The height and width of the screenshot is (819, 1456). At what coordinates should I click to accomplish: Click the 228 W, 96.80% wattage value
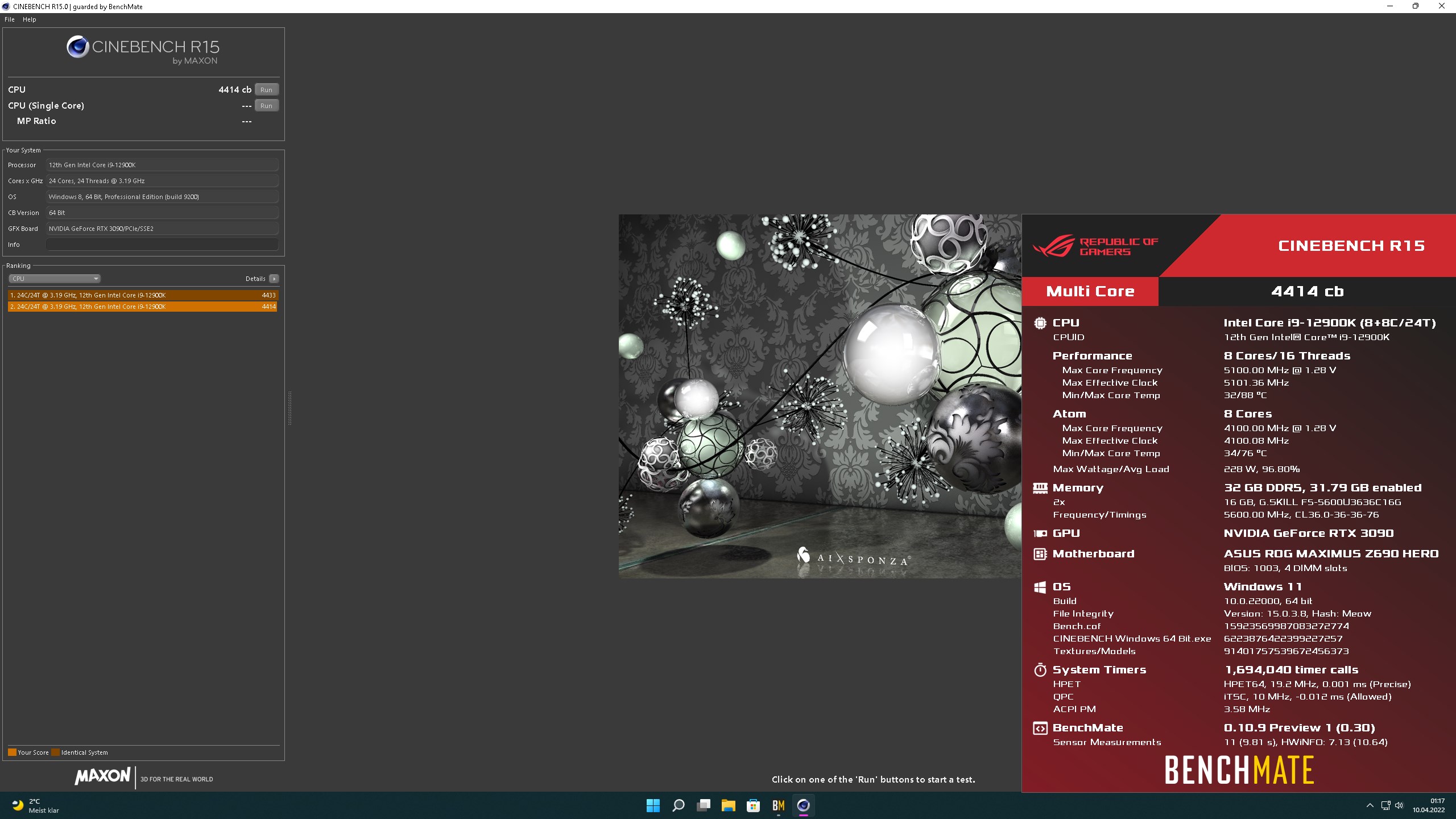click(x=1261, y=469)
